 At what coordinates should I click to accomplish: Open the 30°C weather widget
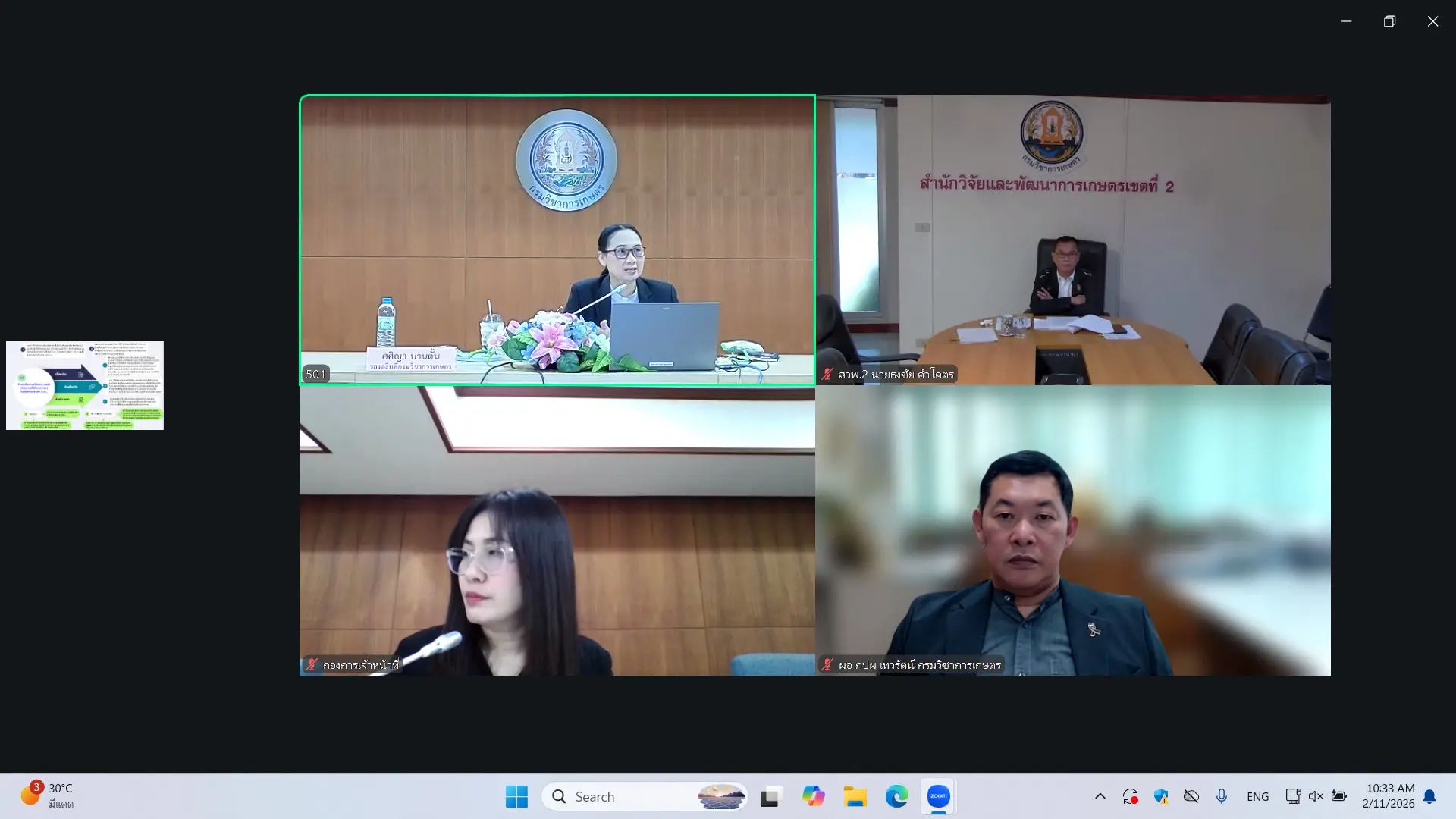(x=47, y=796)
